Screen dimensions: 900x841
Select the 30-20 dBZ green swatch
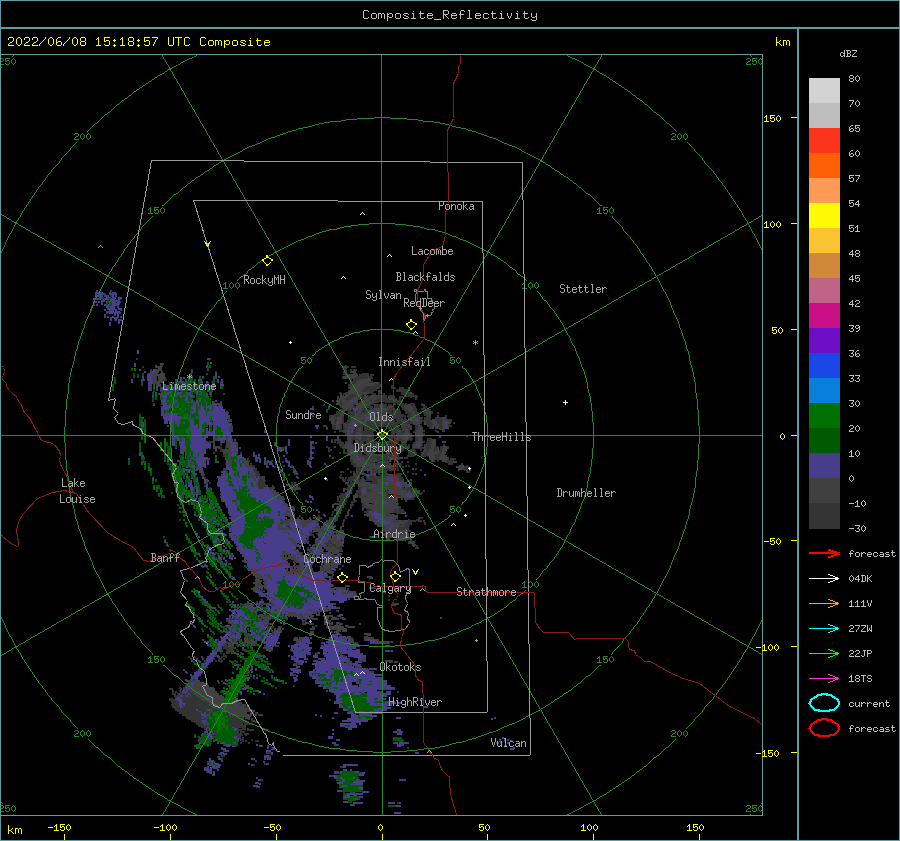click(x=824, y=415)
